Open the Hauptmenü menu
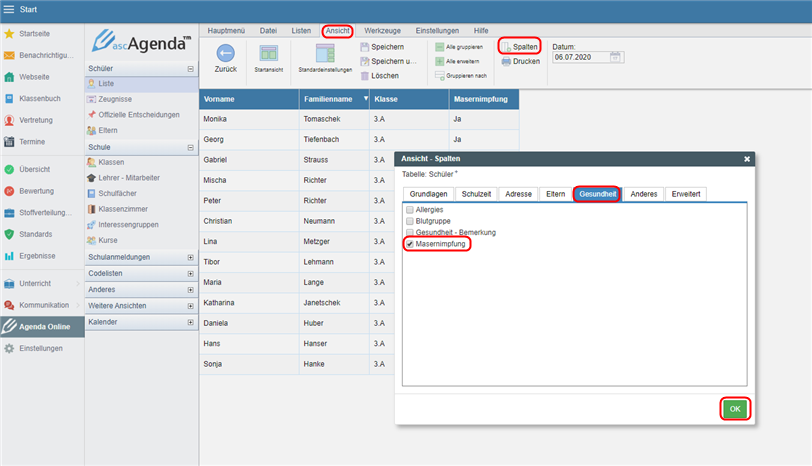Viewport: 812px width, 466px height. pyautogui.click(x=226, y=31)
